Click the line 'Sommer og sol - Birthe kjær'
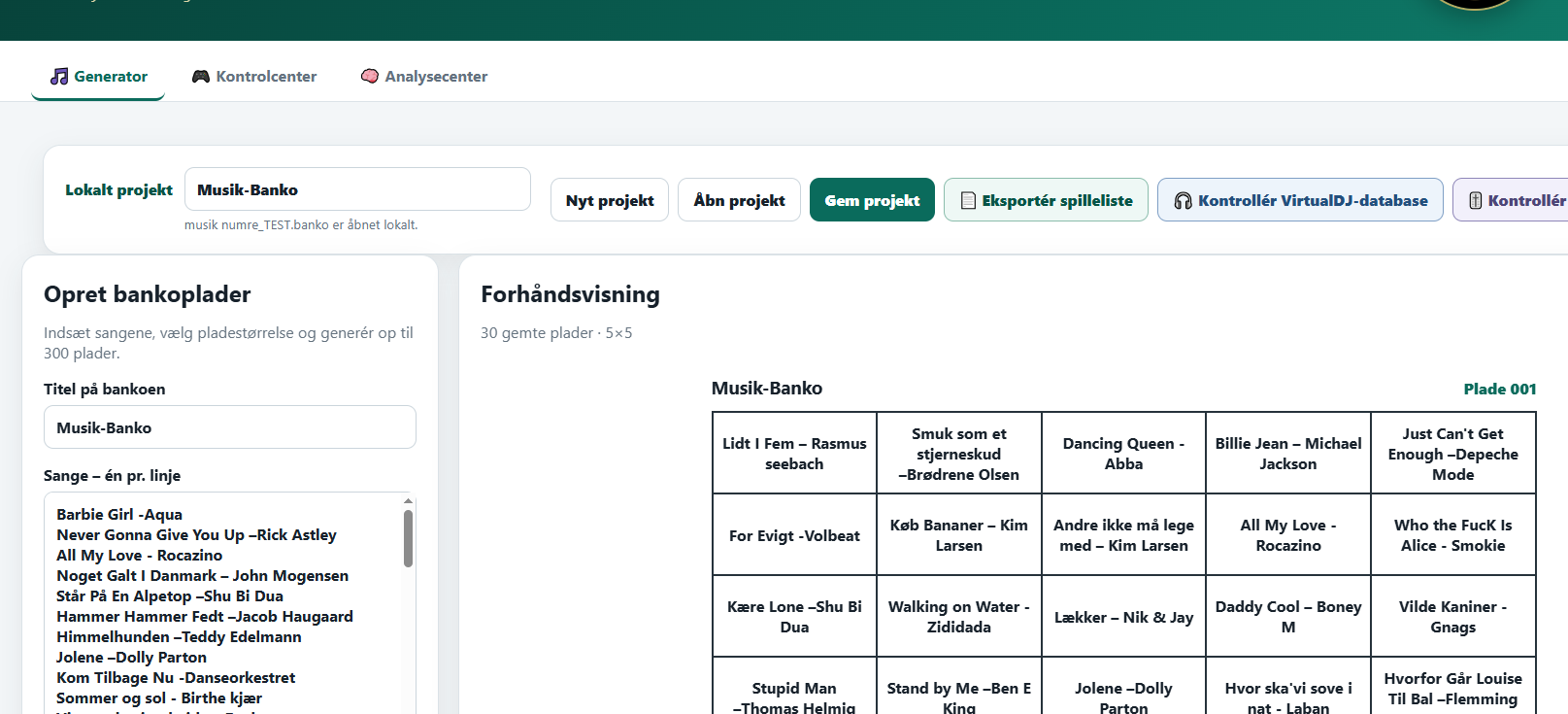Viewport: 1568px width, 714px height. pos(159,698)
